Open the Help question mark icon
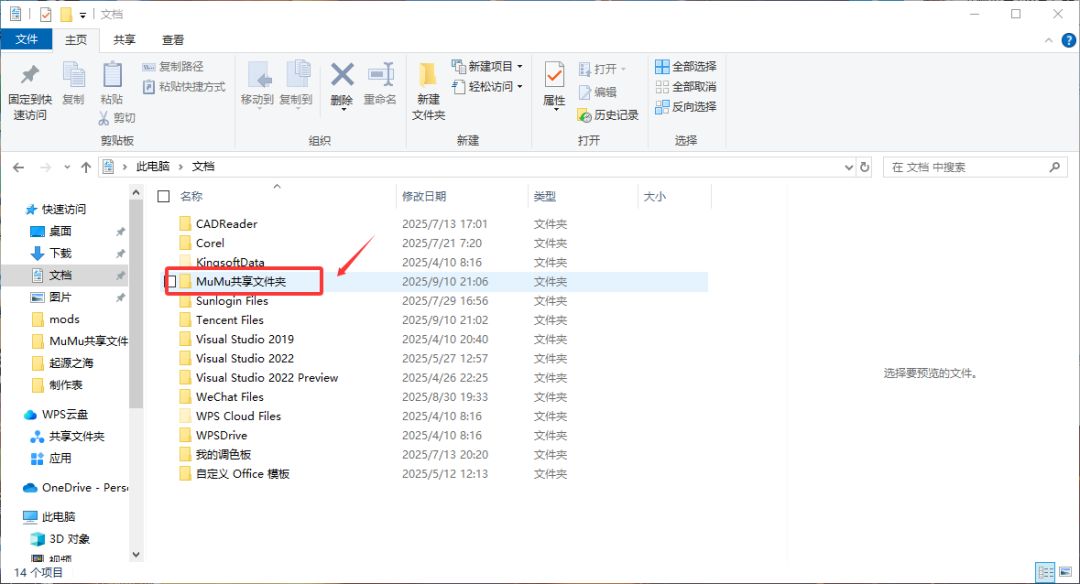Viewport: 1080px width, 584px height. (1068, 40)
